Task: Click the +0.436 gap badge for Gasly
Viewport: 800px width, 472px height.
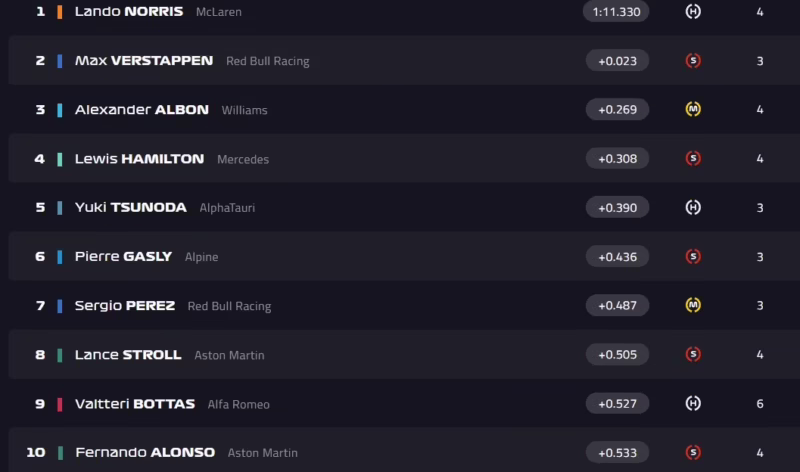Action: [617, 257]
